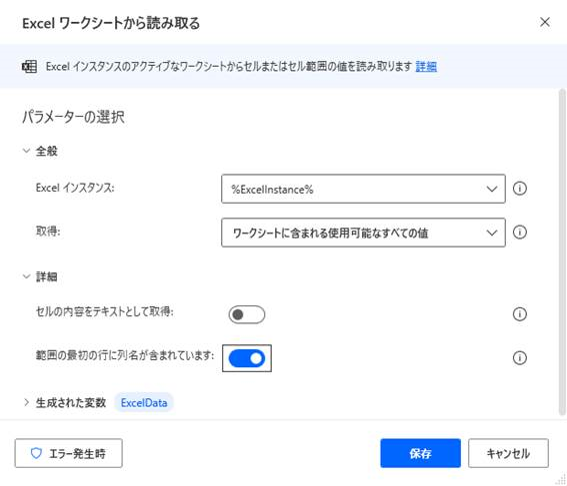Click info icon for セルの内容をテキストとして取得
Screen dimensions: 567x486
[x=520, y=314]
